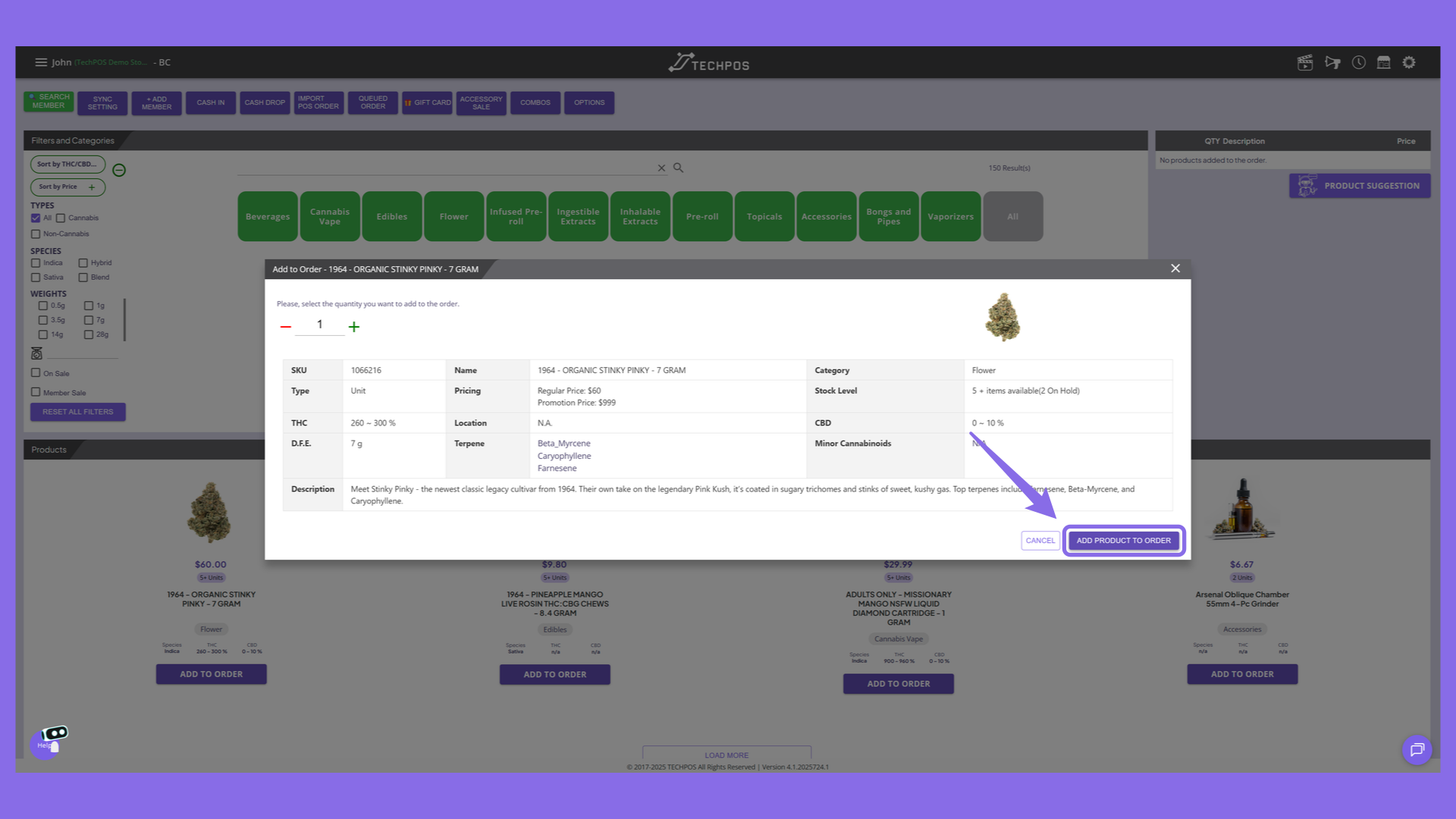Screen dimensions: 1456x819
Task: Select the Flower category
Action: coord(454,217)
